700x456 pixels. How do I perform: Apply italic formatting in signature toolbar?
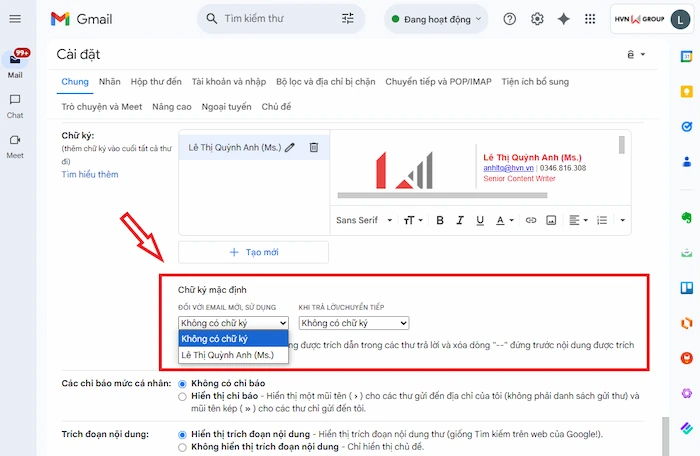click(461, 219)
